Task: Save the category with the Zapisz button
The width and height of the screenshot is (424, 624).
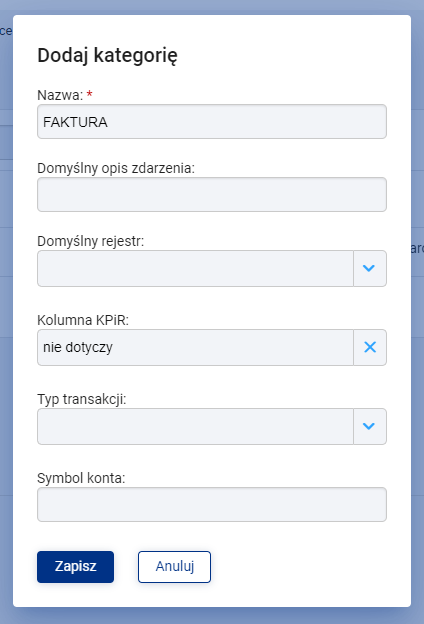Action: click(76, 567)
